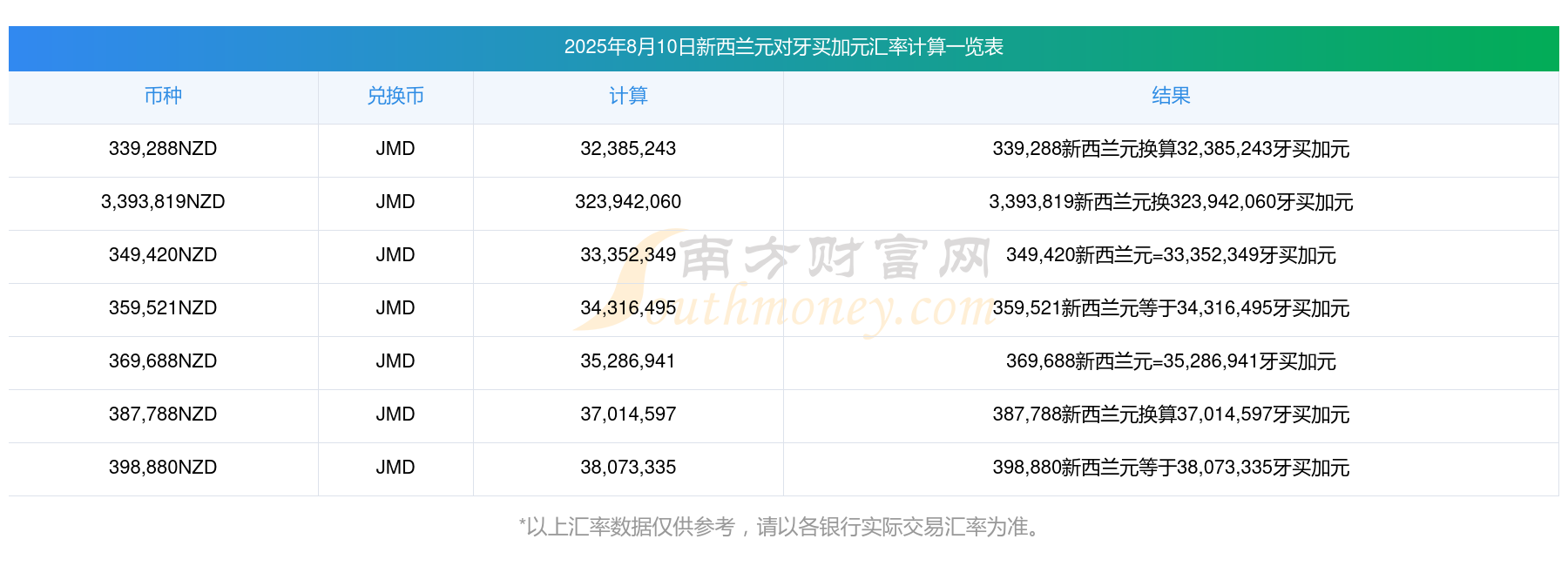Click the 兑换币 column header
Screen dimensions: 1568x566
(x=395, y=96)
